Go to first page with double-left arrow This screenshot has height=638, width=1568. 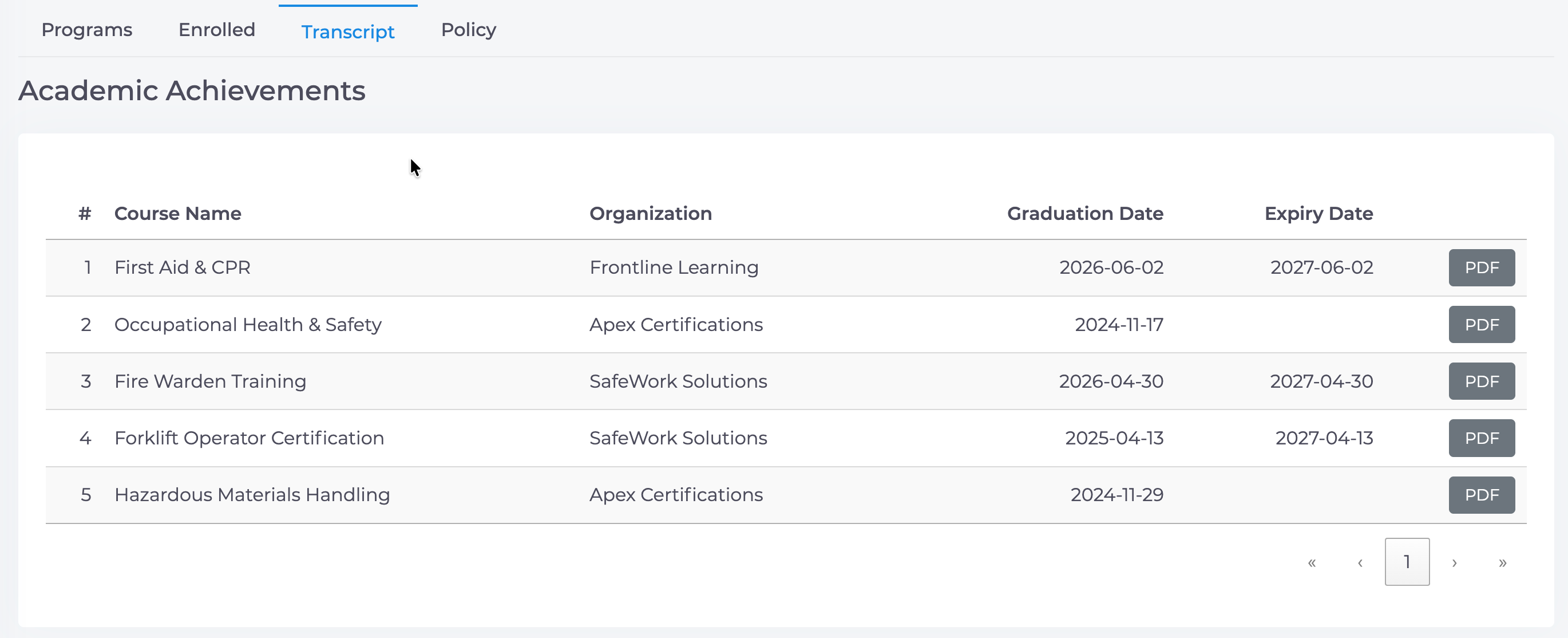[1312, 562]
